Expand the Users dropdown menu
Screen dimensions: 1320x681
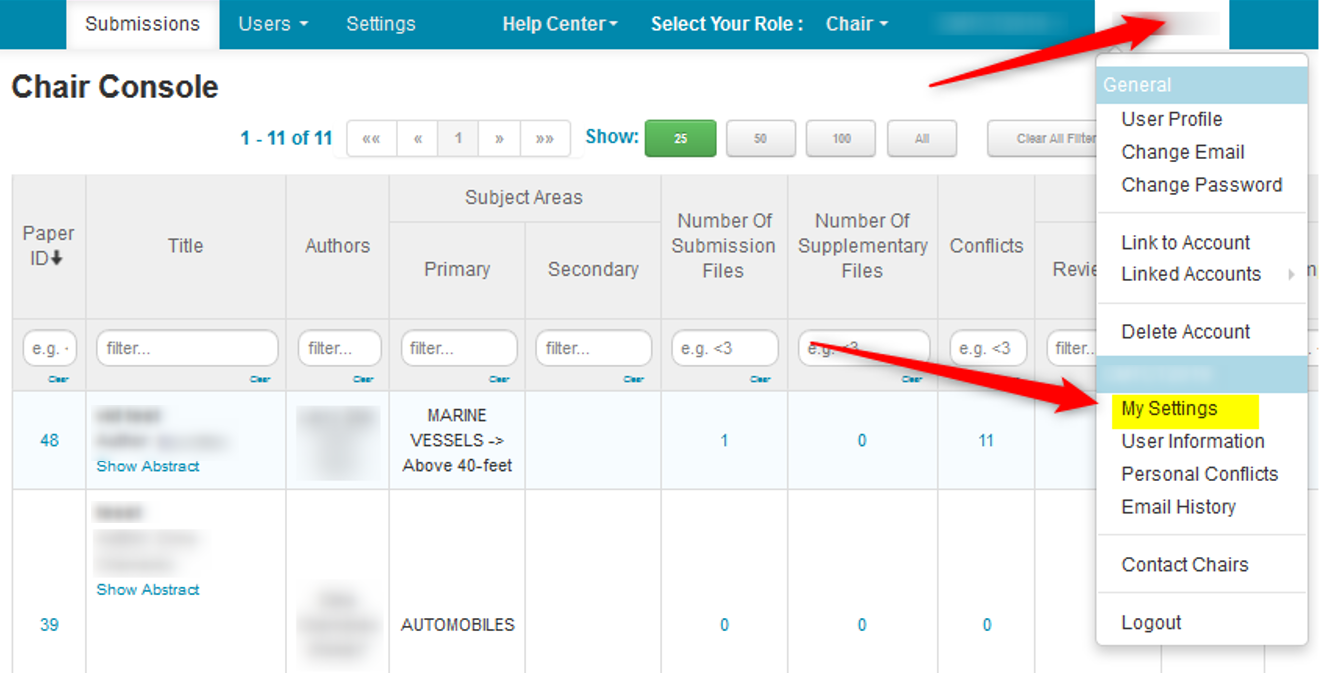click(273, 24)
